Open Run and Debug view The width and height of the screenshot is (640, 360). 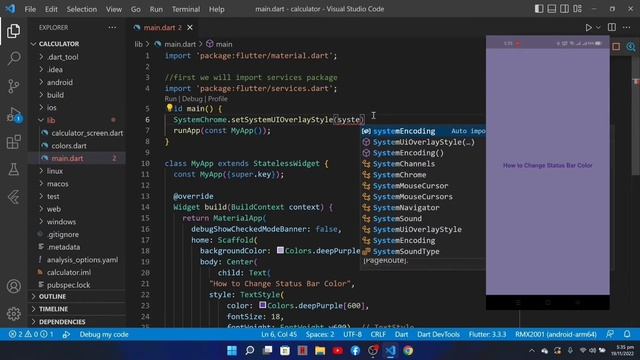click(13, 114)
